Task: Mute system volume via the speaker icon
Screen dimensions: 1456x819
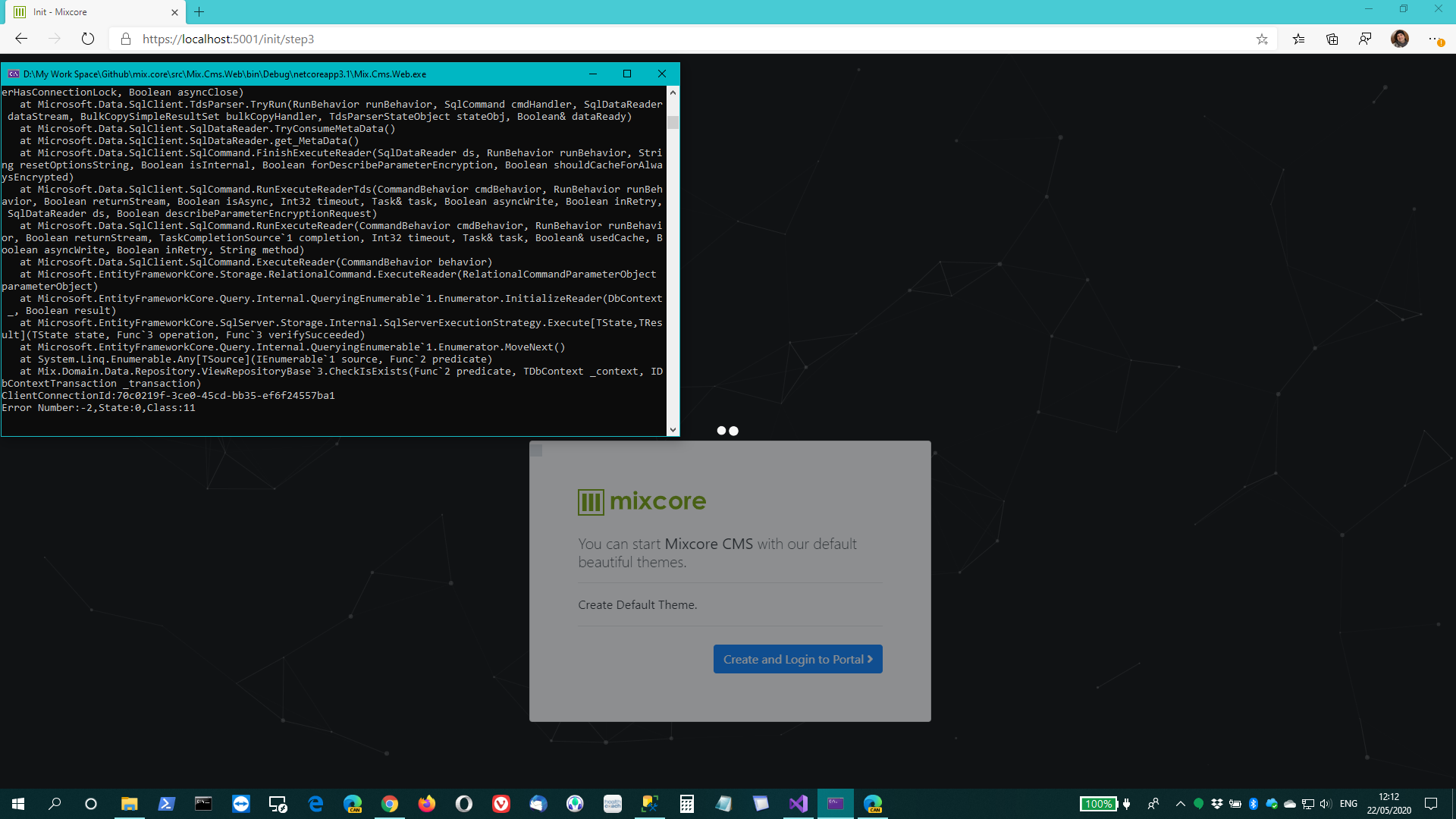Action: coord(1326,803)
